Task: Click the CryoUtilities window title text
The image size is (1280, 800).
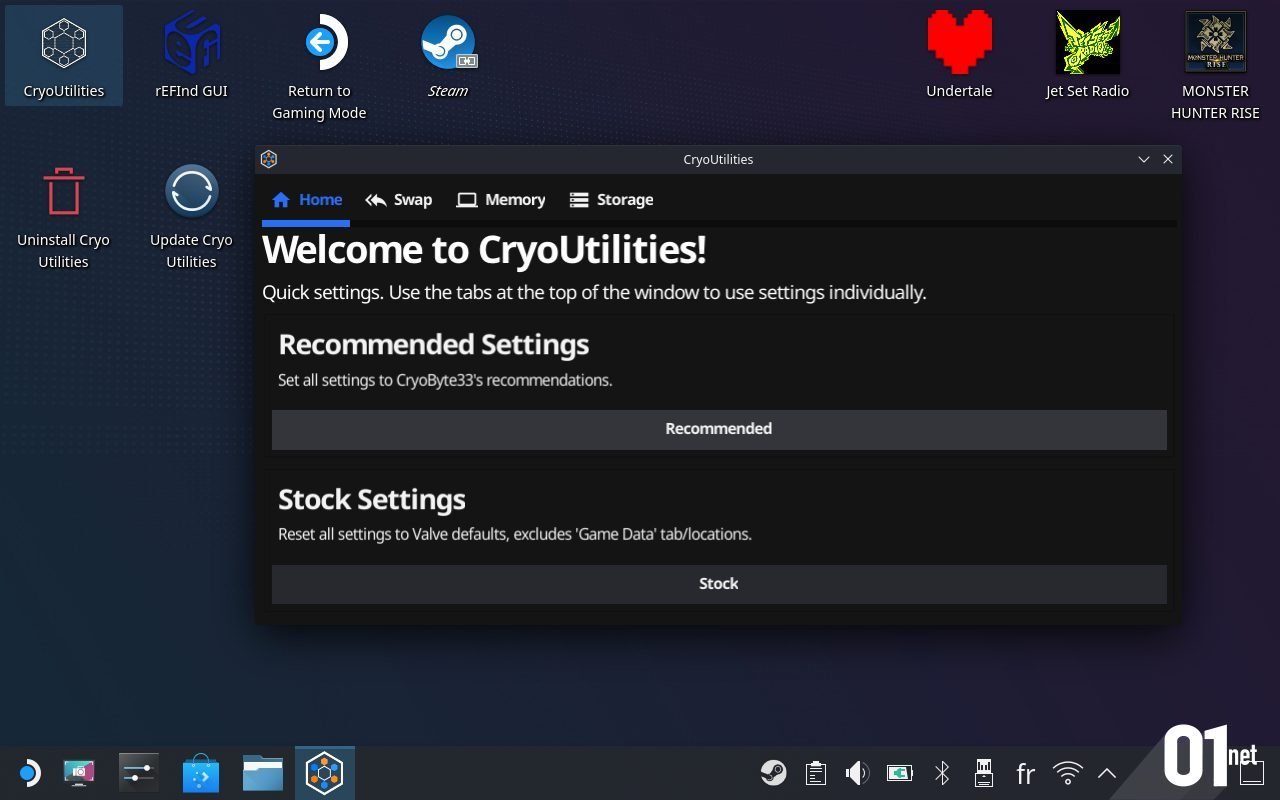Action: (718, 159)
